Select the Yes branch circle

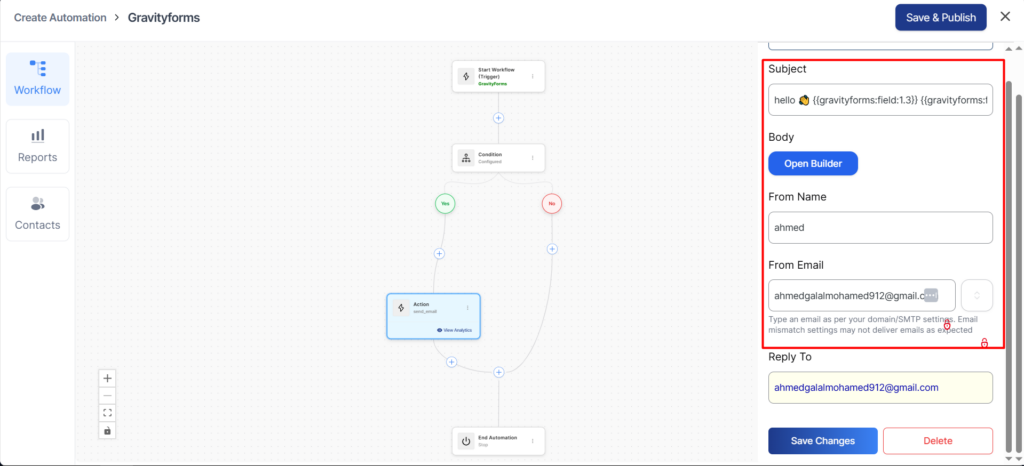(x=445, y=203)
